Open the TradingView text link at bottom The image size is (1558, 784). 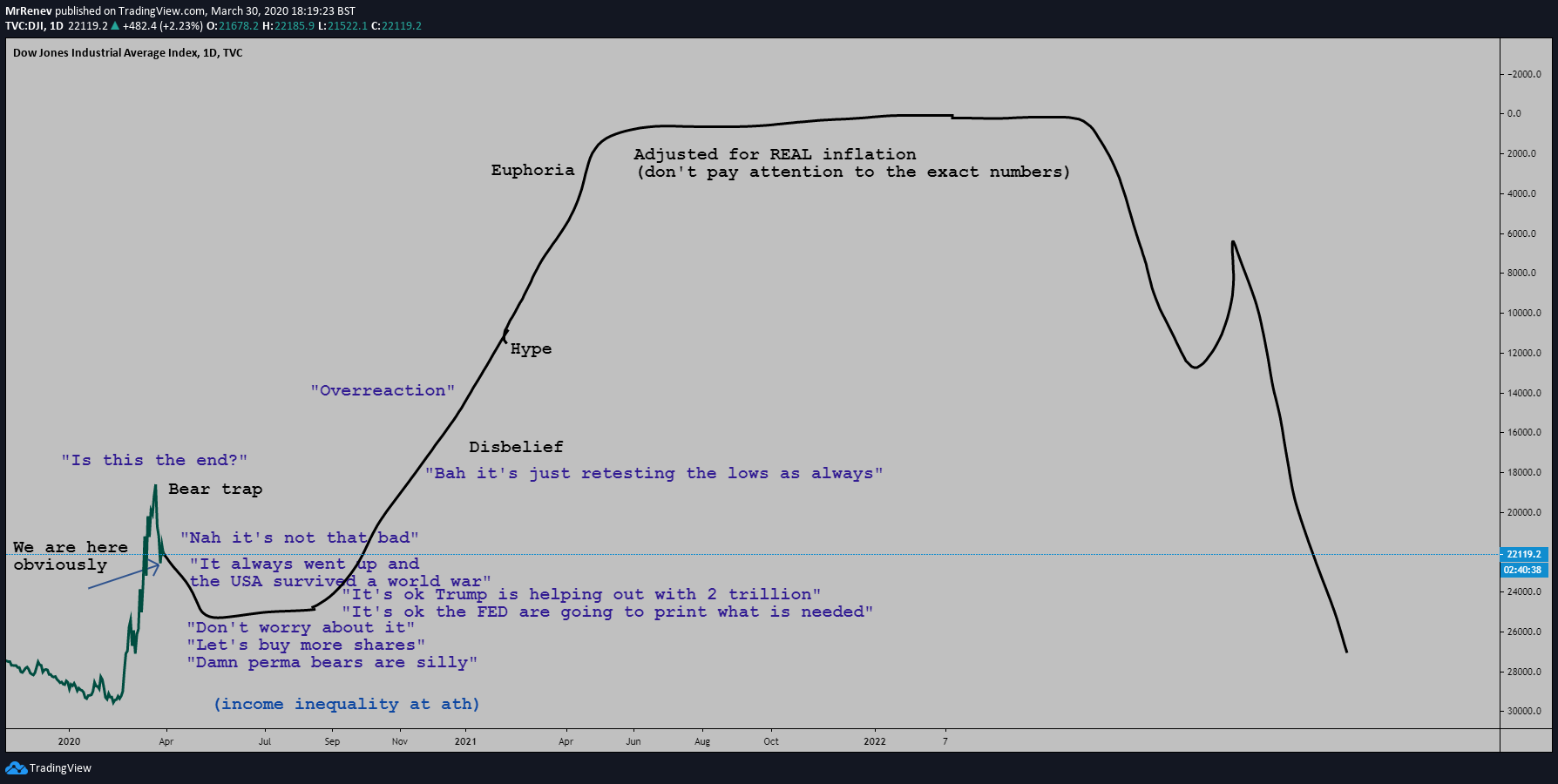click(x=60, y=768)
